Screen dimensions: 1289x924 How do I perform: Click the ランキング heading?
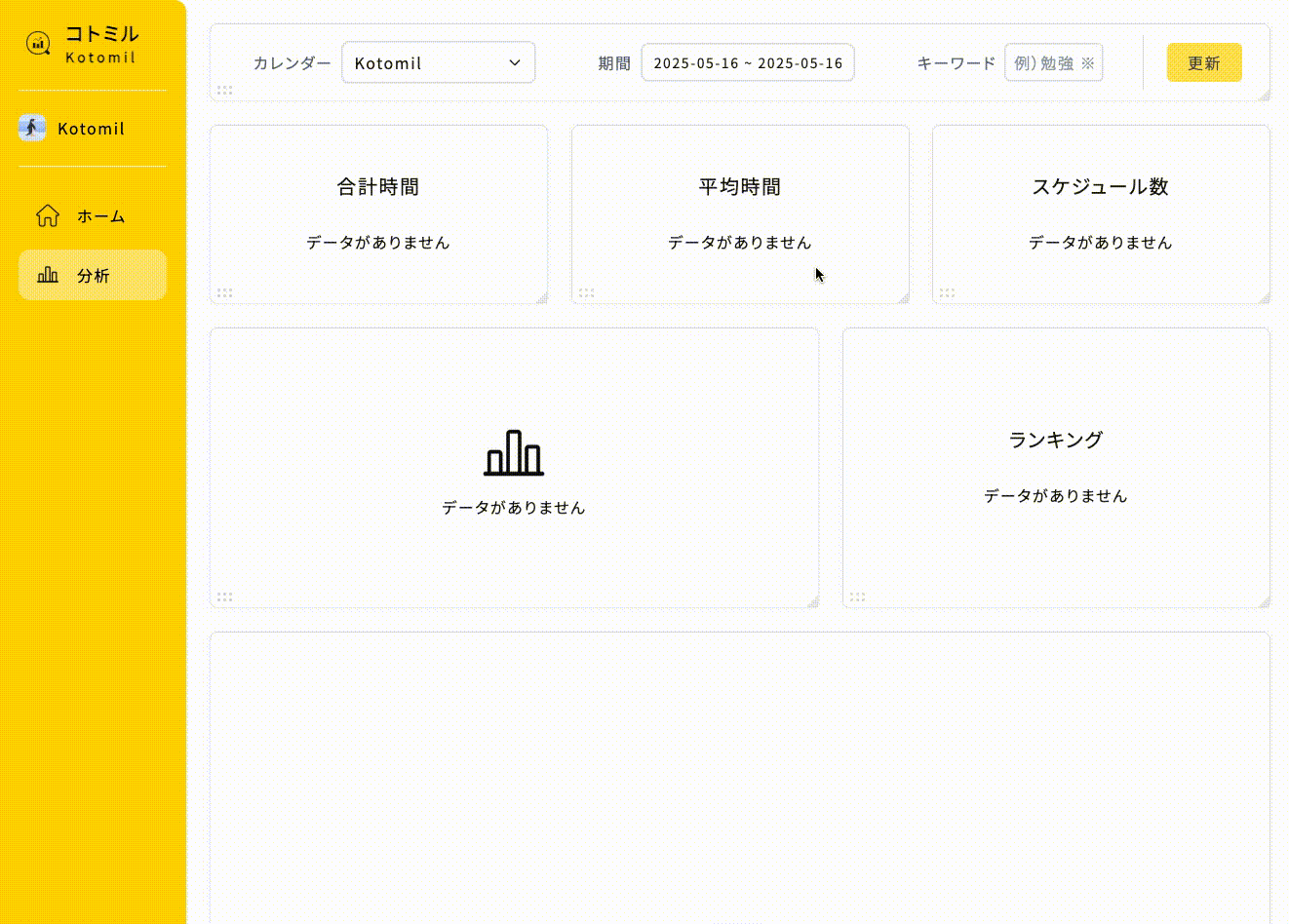click(x=1056, y=440)
